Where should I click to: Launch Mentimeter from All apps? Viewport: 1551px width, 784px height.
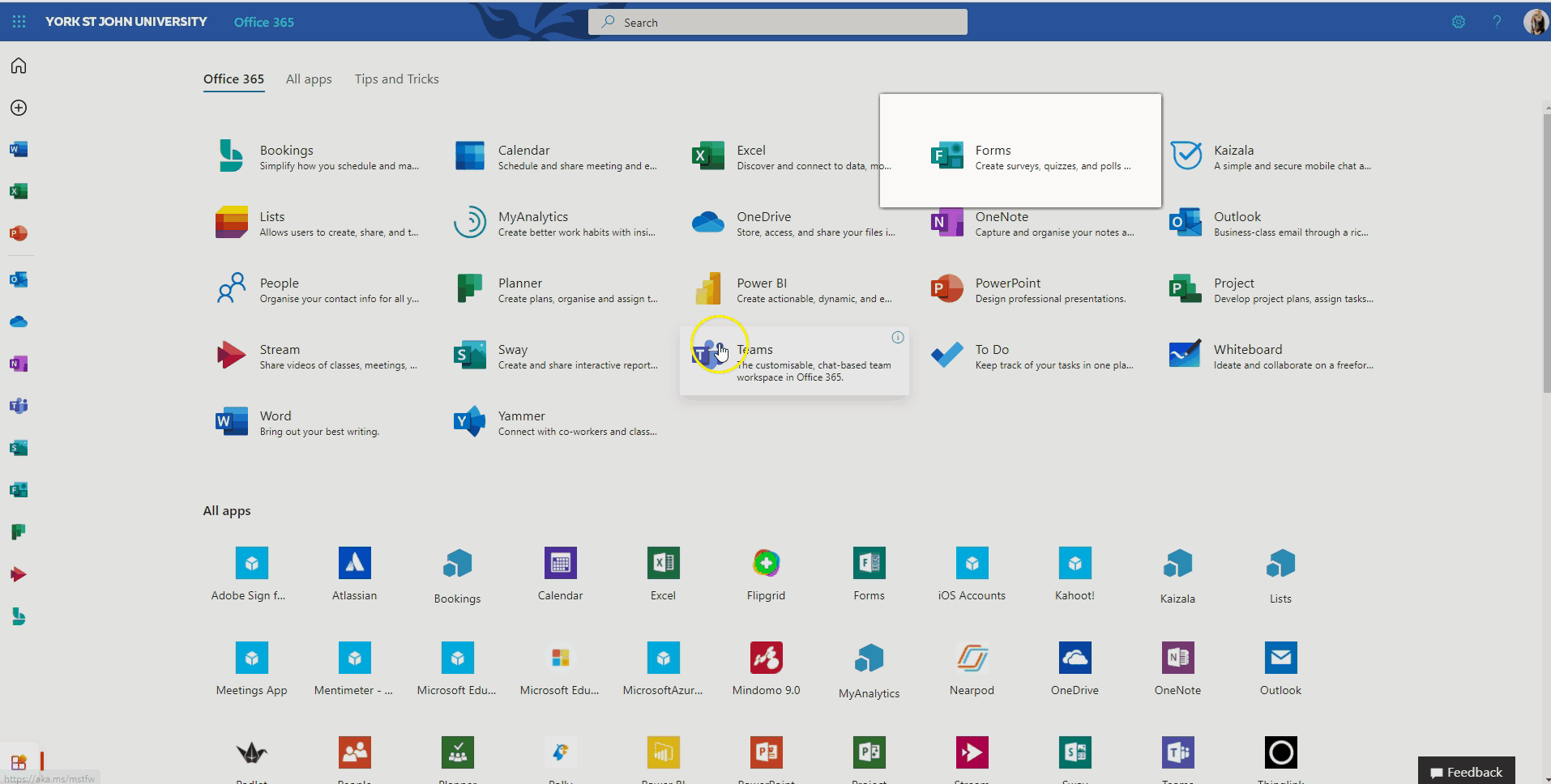coord(354,668)
